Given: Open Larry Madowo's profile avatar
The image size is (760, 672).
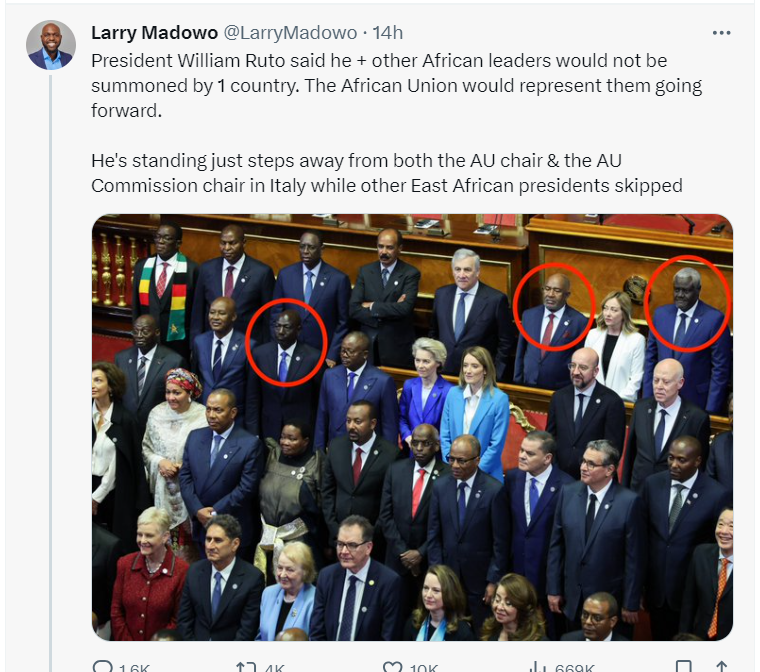Looking at the screenshot, I should (51, 45).
